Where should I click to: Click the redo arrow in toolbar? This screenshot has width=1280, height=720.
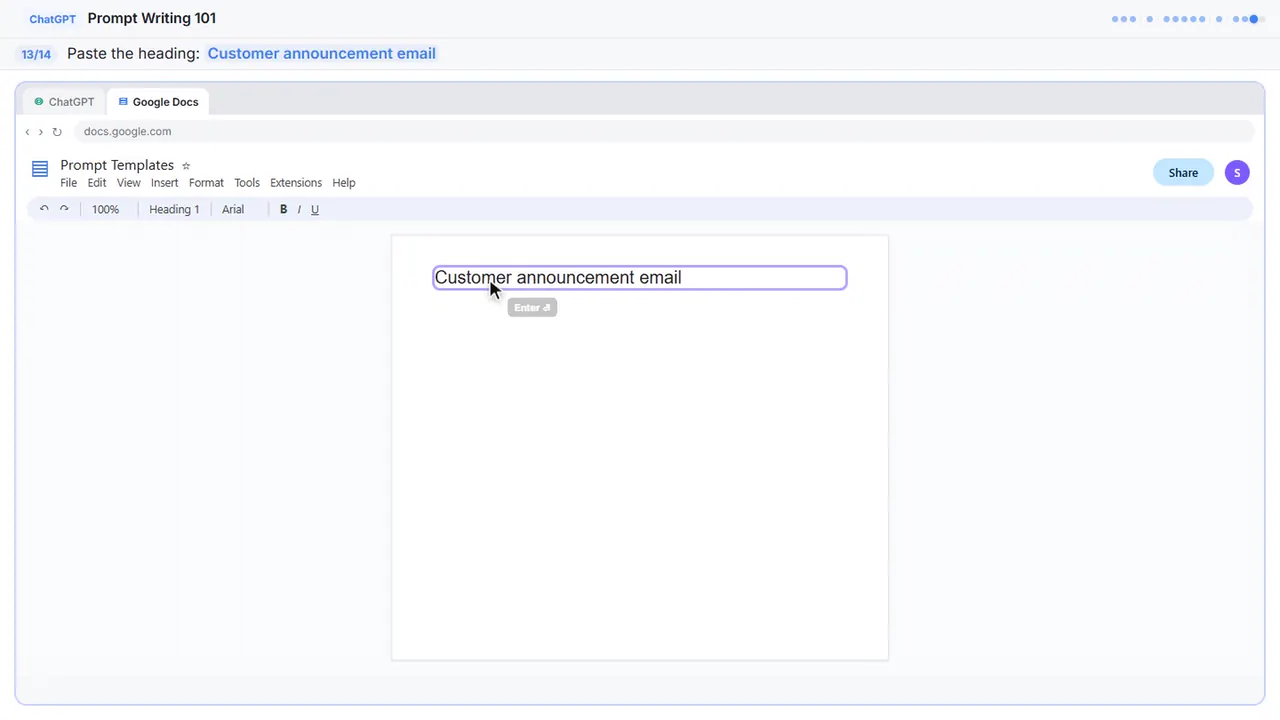[64, 209]
